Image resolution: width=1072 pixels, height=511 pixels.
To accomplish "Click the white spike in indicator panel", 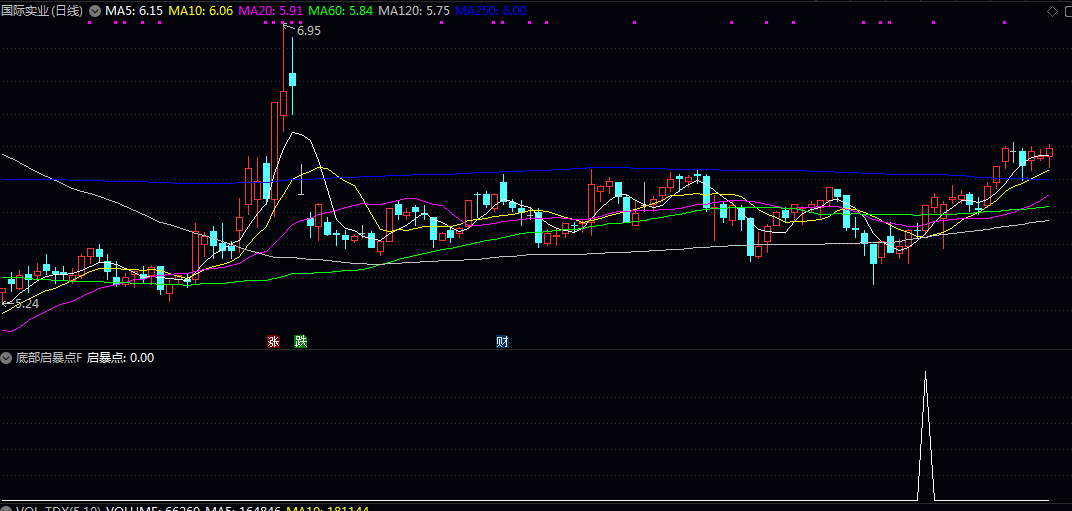I will (x=926, y=436).
